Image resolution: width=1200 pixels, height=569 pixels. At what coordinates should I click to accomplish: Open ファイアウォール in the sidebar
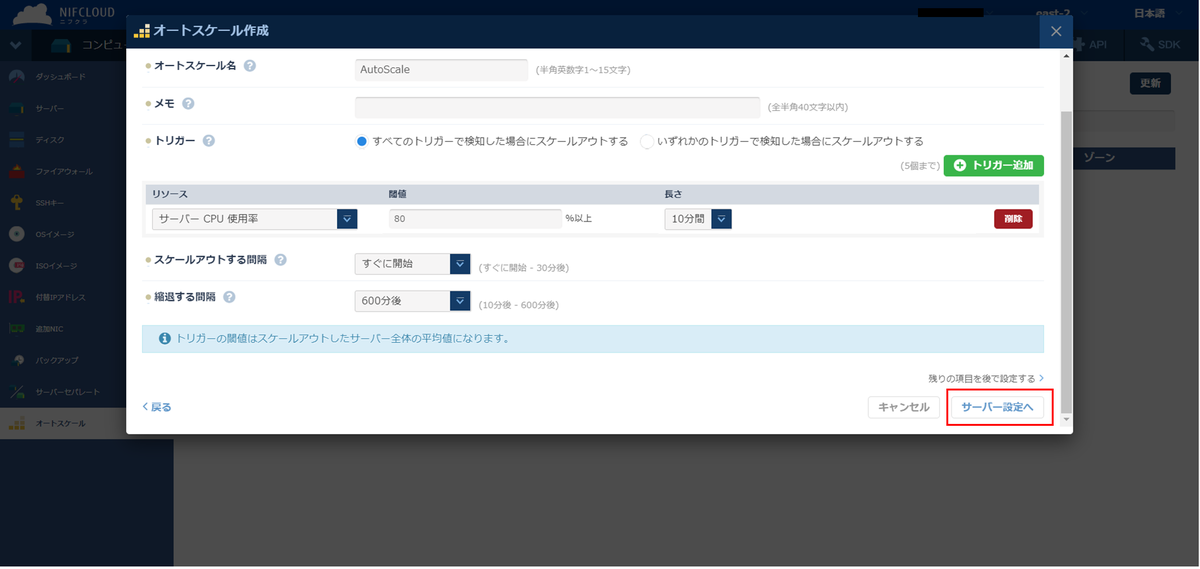coord(63,172)
